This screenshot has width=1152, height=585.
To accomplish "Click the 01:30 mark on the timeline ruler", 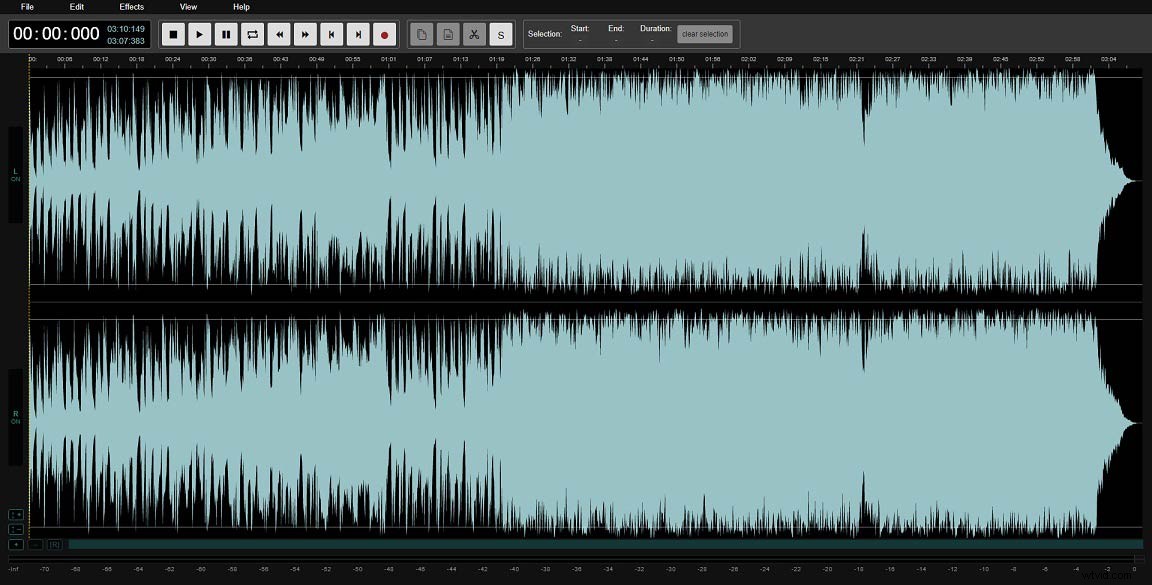I will click(x=558, y=59).
